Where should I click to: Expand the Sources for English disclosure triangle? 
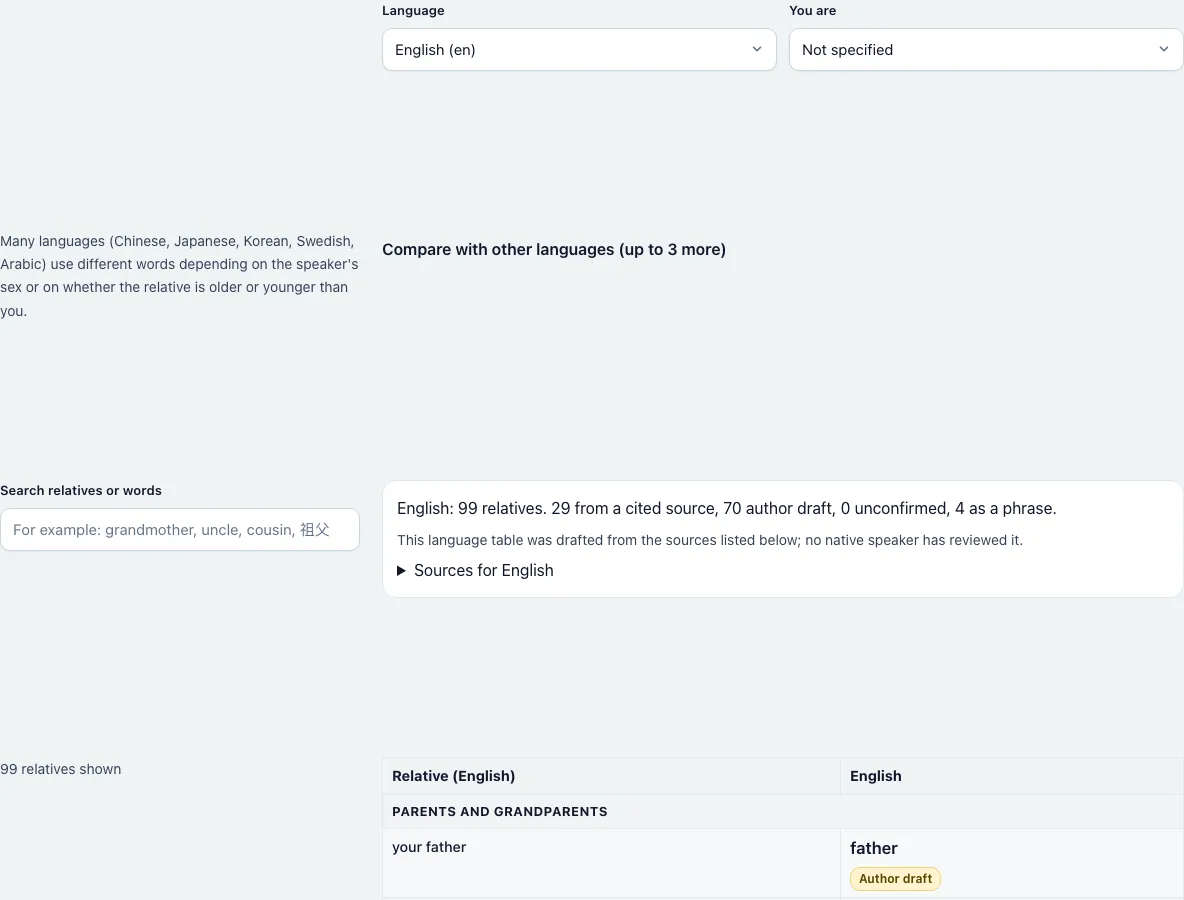coord(402,571)
